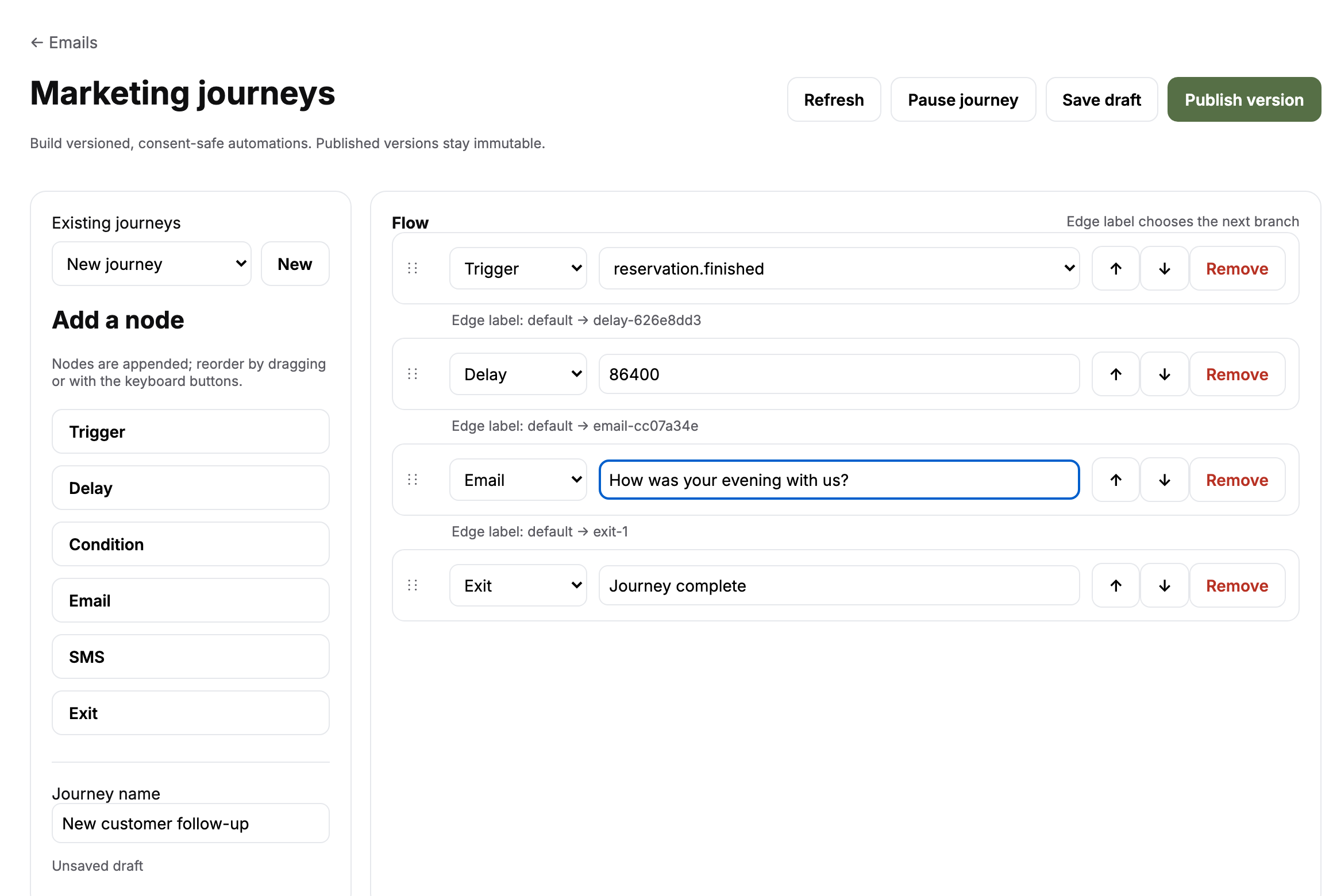Remove the Exit node
Screen dimensions: 1333x896
coord(1237,585)
